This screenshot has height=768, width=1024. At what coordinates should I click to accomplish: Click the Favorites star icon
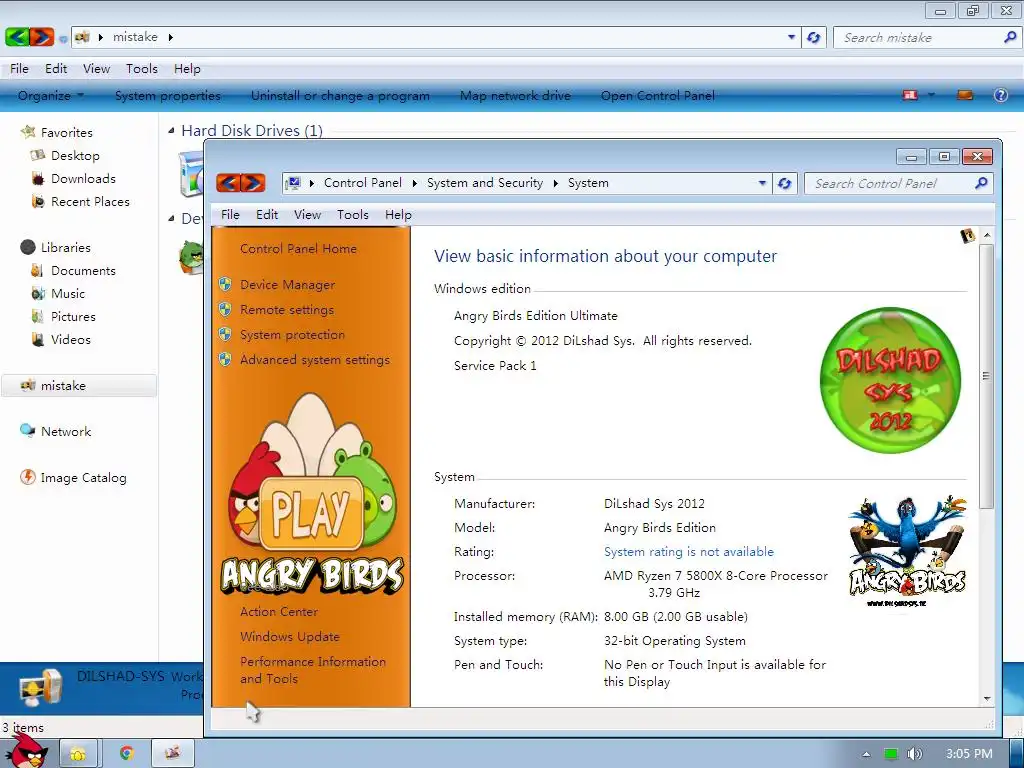[27, 132]
